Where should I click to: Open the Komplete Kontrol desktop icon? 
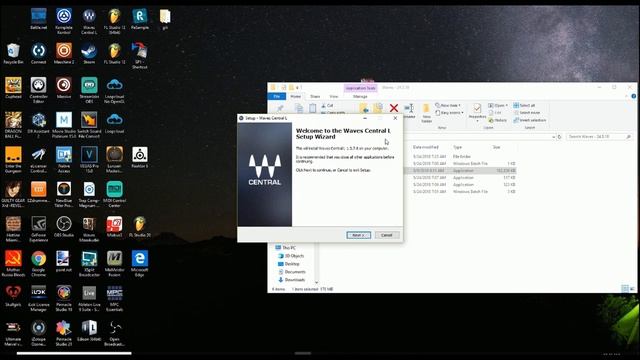[x=64, y=22]
